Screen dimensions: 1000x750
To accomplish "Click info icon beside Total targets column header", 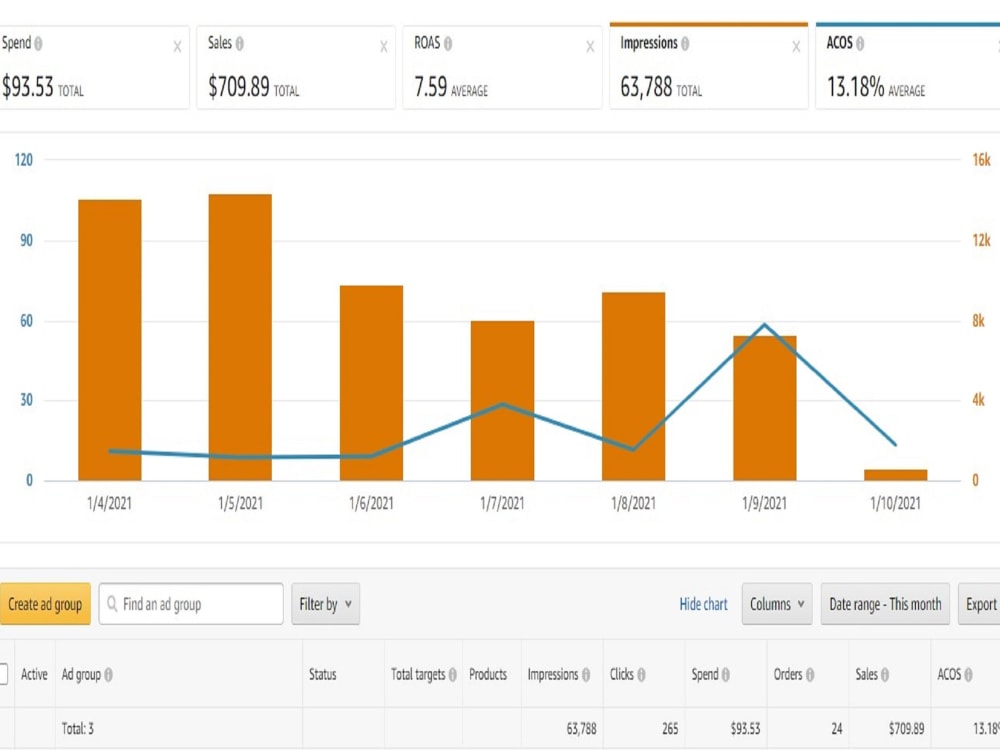I will (452, 674).
